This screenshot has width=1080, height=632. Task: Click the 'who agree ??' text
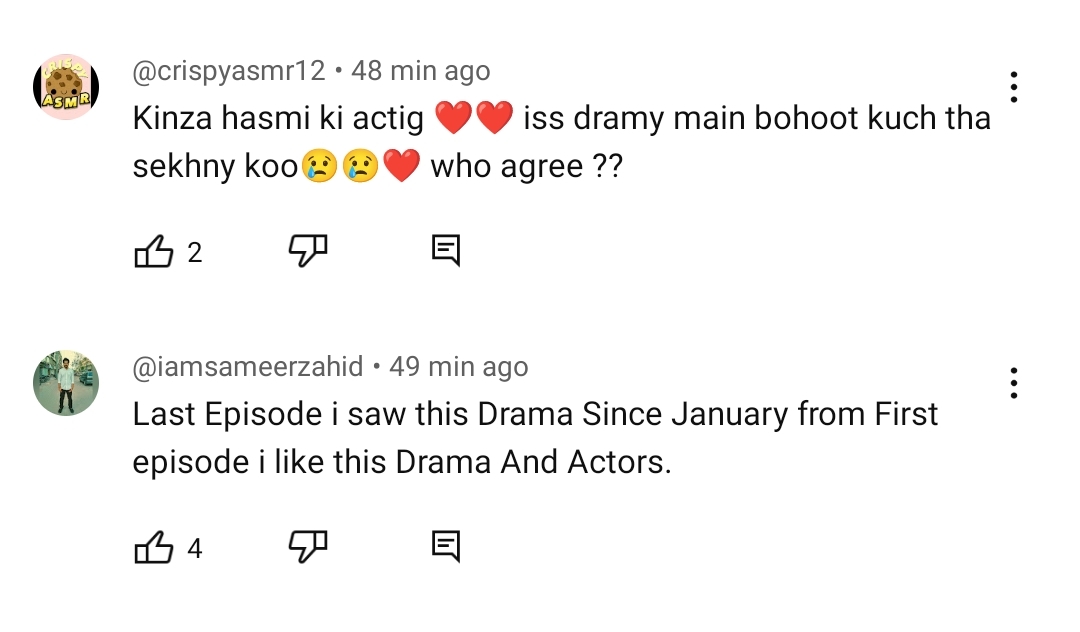[526, 166]
